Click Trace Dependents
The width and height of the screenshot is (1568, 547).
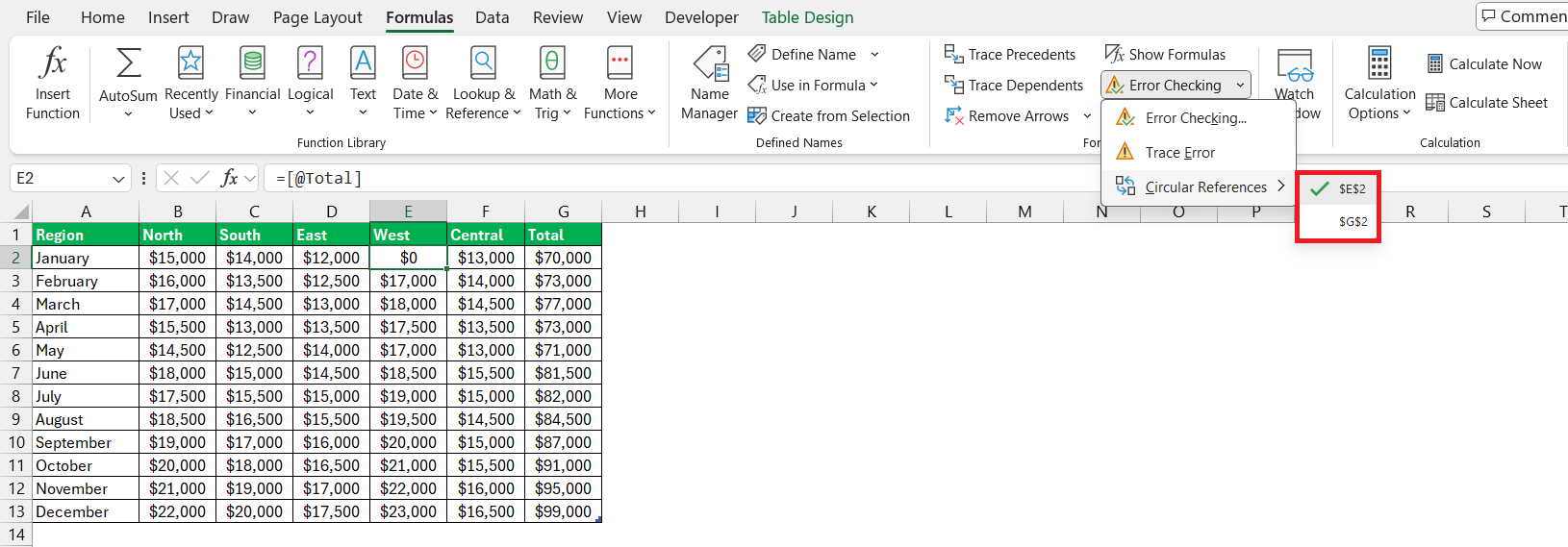1014,85
